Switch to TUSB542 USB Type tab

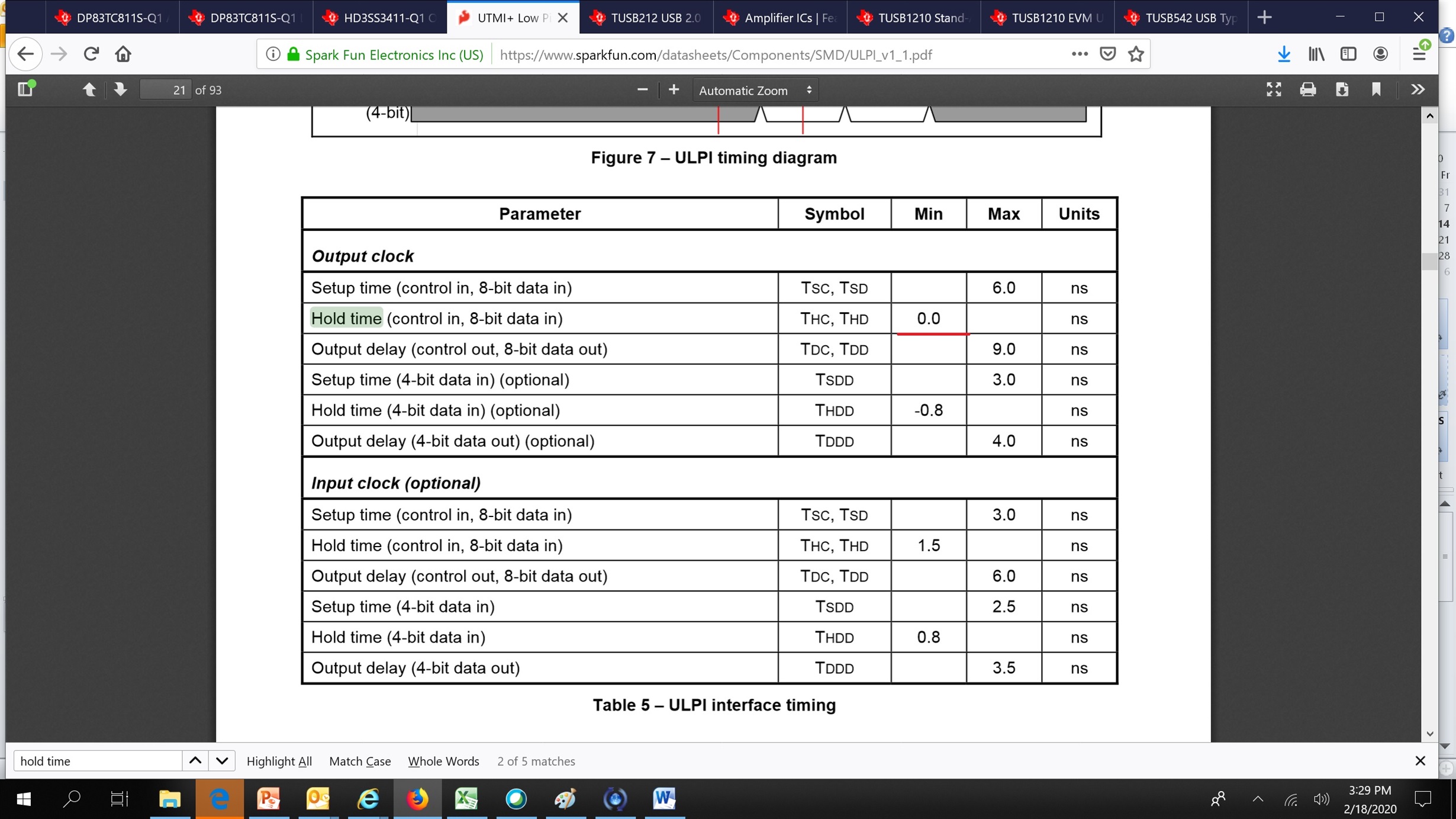click(x=1181, y=18)
